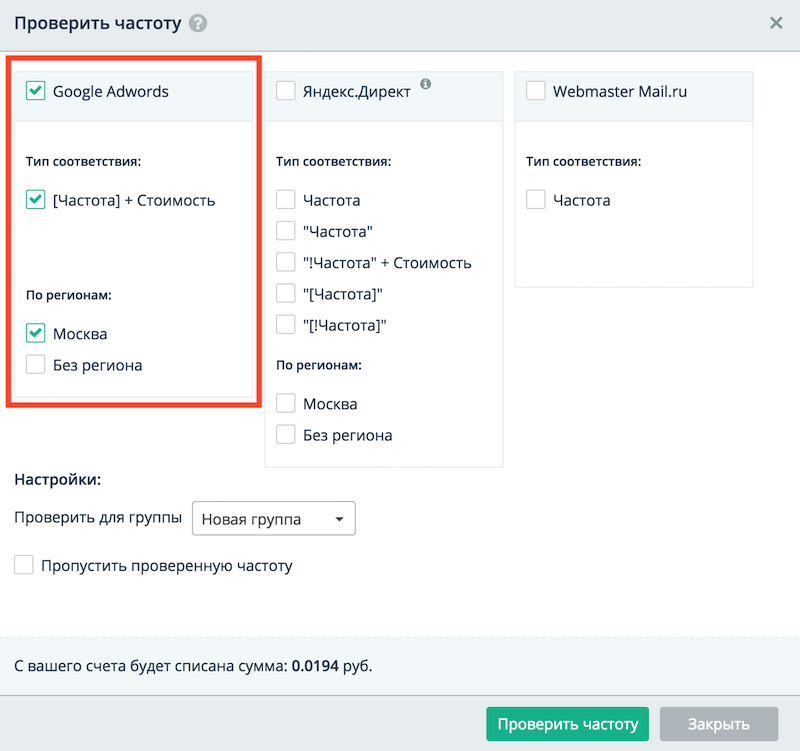Check Частота under Webmaster Mail.ru
The image size is (800, 751).
536,200
